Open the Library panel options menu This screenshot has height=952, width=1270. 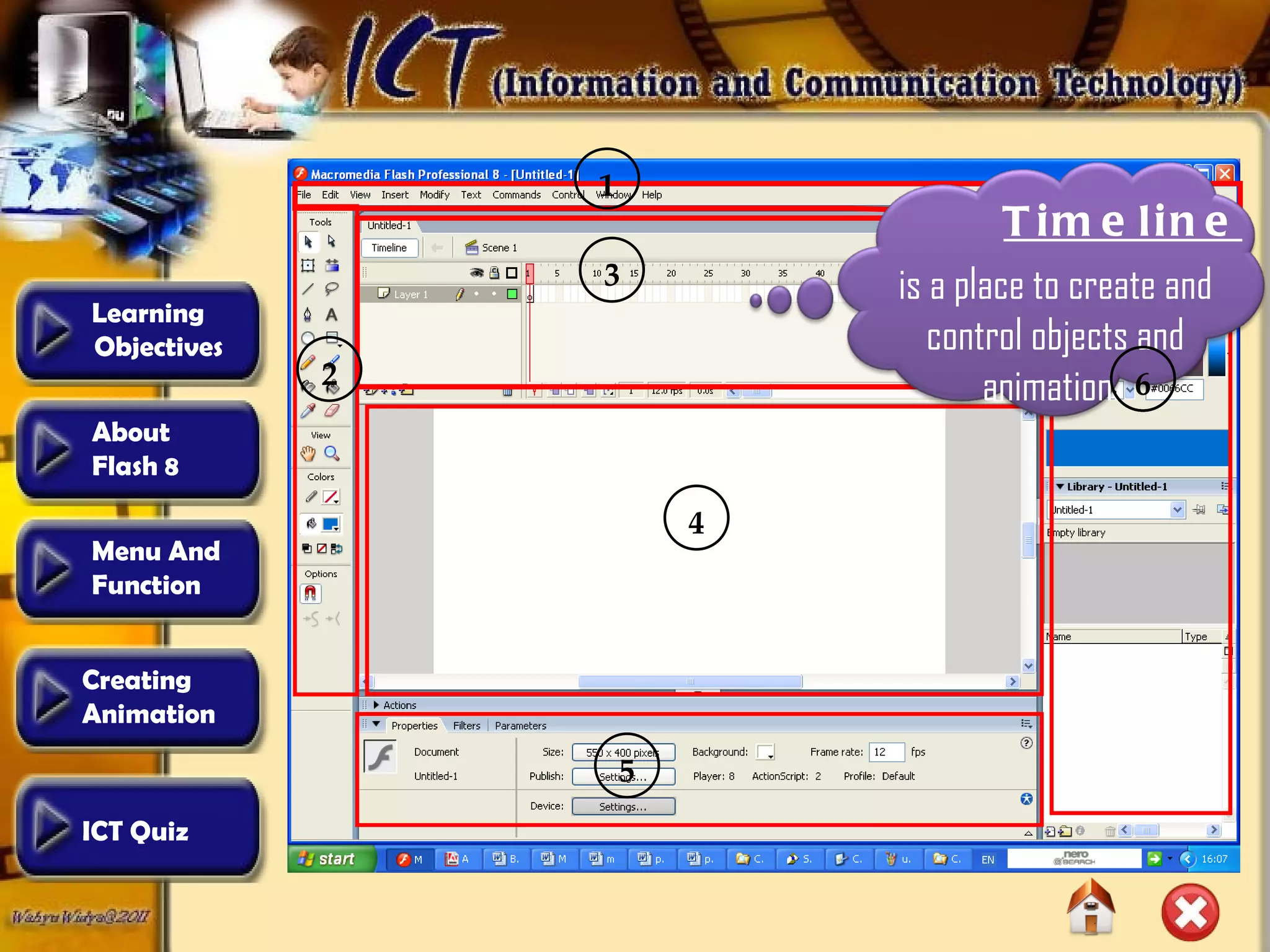coord(1225,486)
